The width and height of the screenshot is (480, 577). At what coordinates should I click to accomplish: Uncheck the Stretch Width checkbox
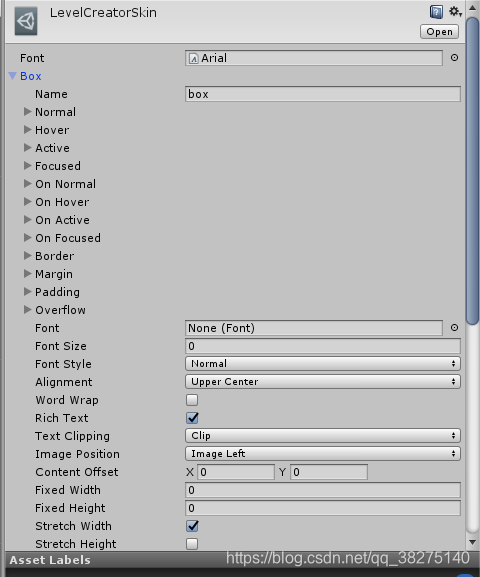[192, 526]
